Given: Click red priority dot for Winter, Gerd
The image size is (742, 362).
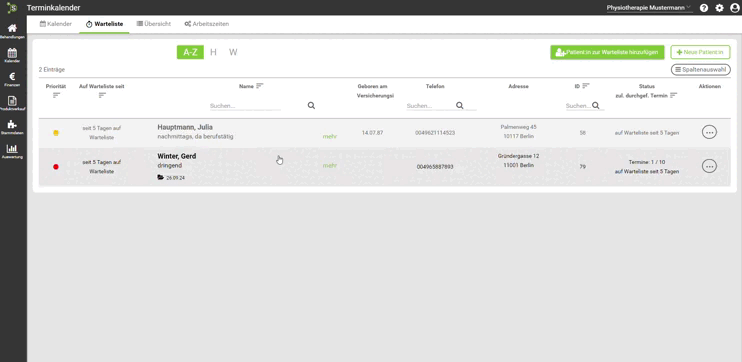Looking at the screenshot, I should tap(56, 167).
